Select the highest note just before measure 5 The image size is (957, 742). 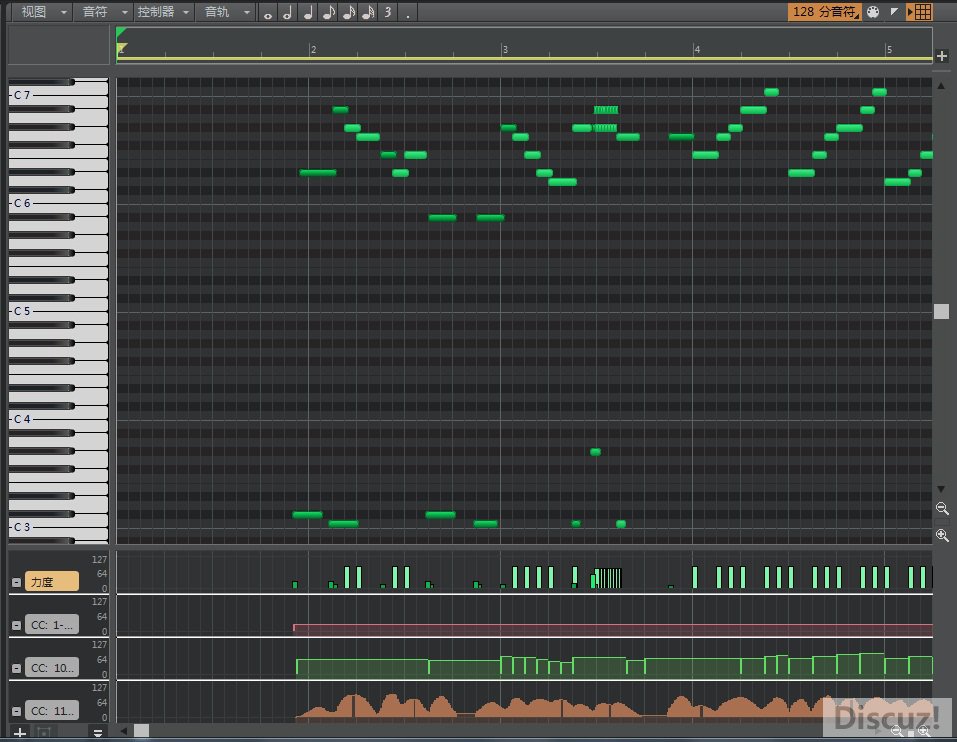tap(879, 92)
